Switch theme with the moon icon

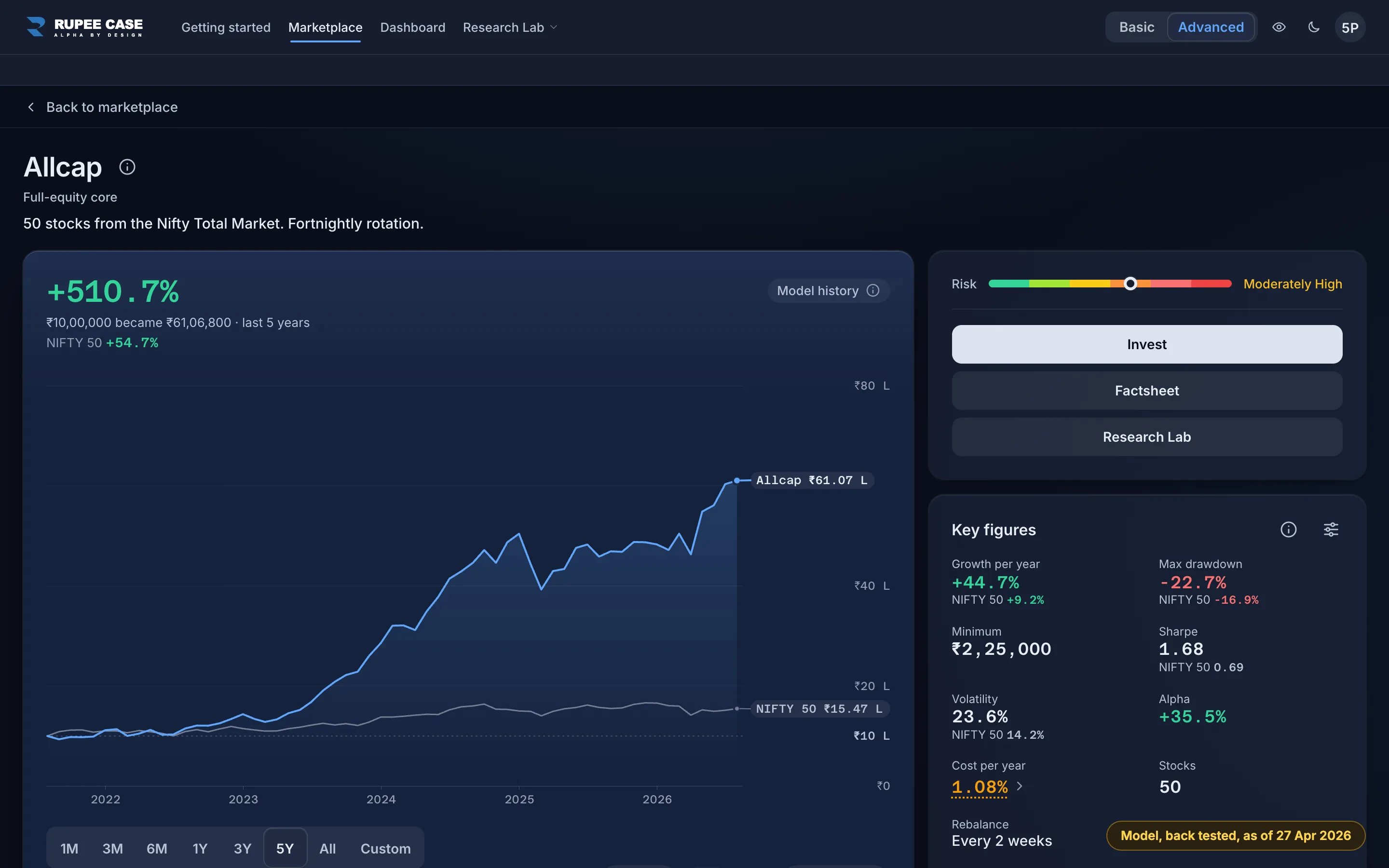pyautogui.click(x=1314, y=27)
